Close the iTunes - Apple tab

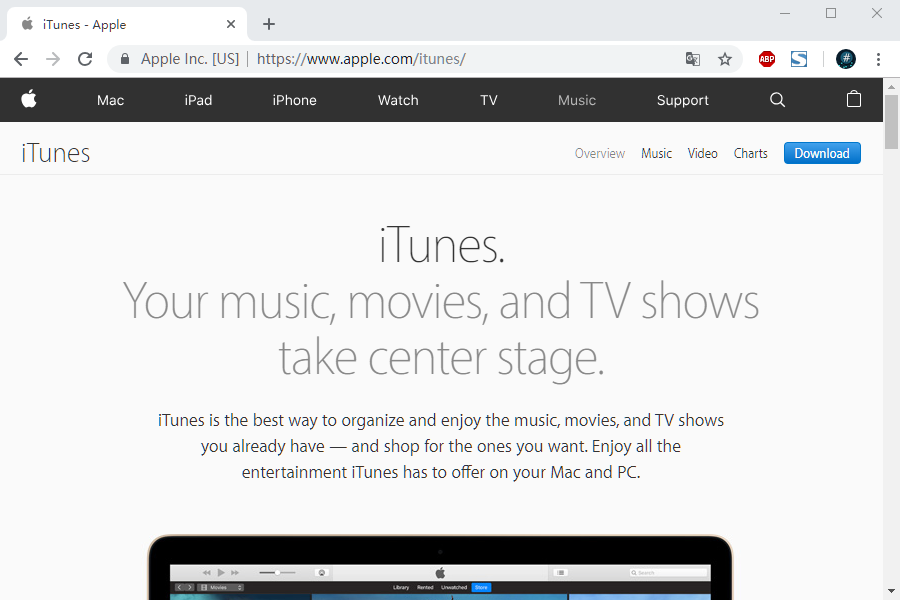tap(231, 24)
